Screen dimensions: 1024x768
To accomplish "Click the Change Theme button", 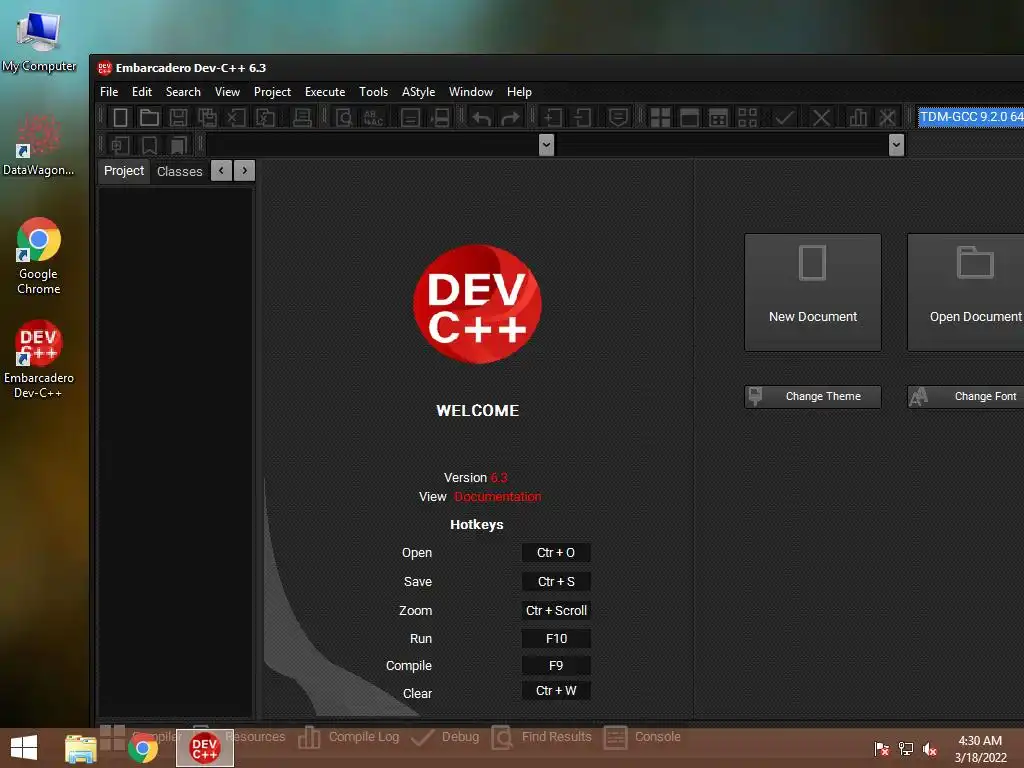I will click(x=812, y=396).
